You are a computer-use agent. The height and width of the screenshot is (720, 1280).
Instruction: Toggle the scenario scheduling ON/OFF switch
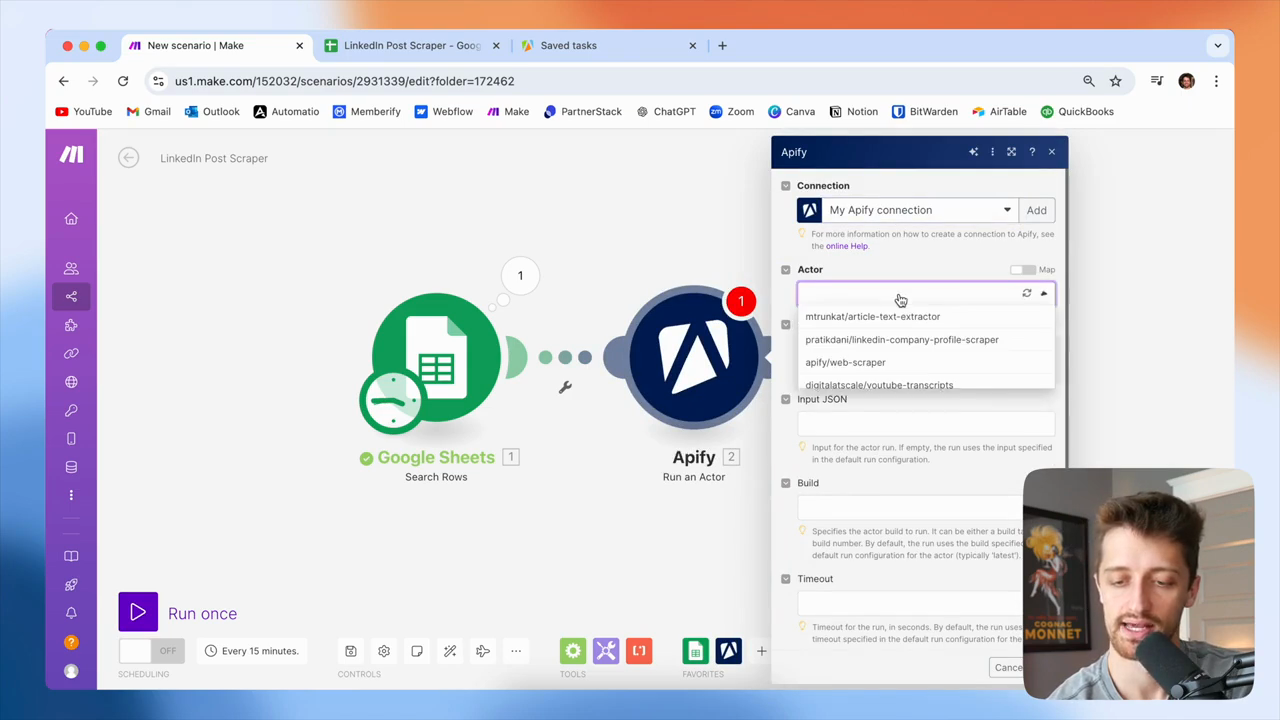150,651
